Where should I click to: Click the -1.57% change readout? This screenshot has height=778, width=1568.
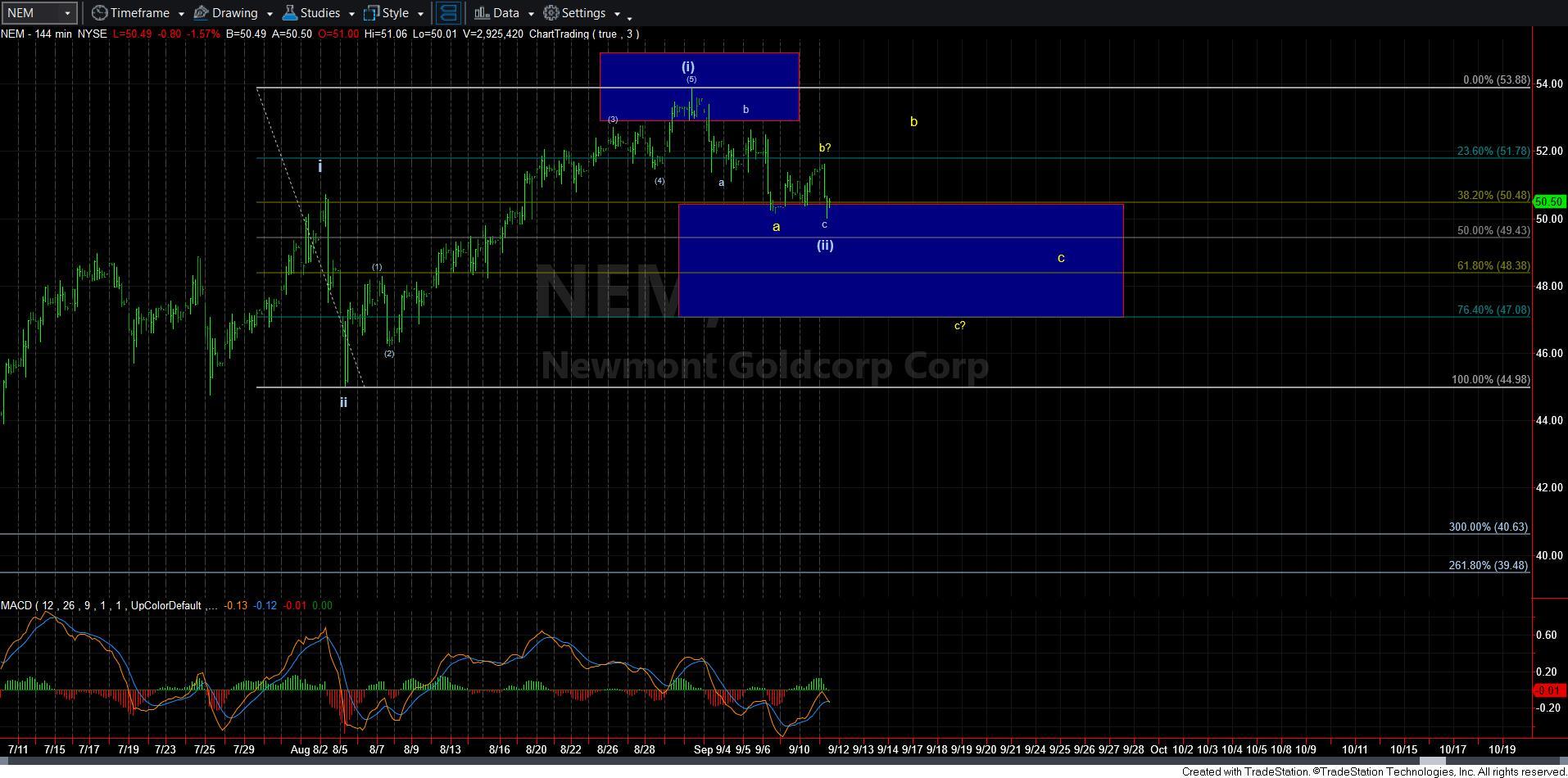pyautogui.click(x=205, y=34)
